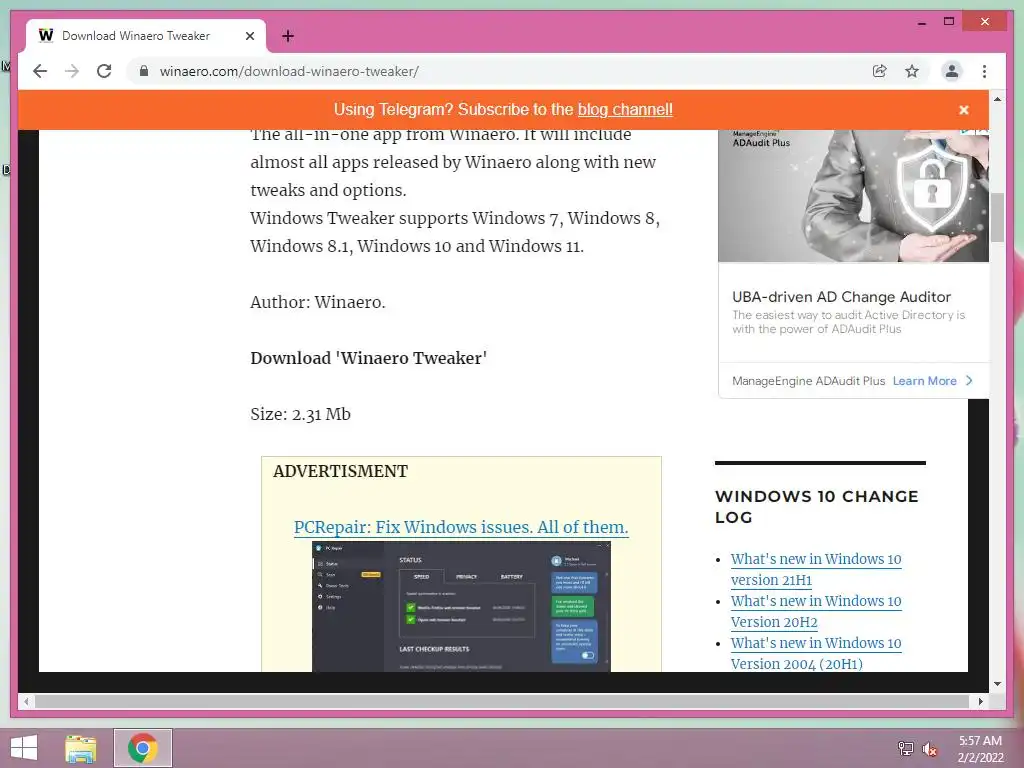This screenshot has width=1024, height=768.
Task: Click the WINDOWS 10 CHANGE LOG heading
Action: (816, 507)
